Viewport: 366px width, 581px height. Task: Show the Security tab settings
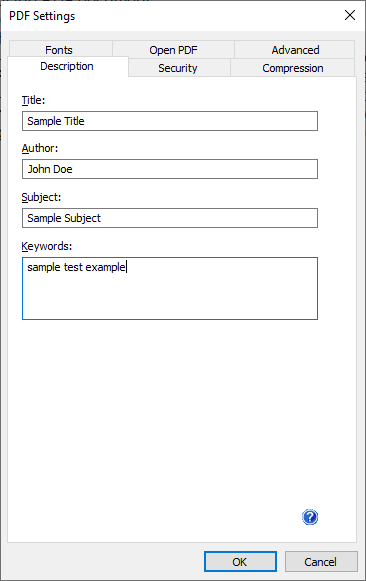tap(179, 68)
